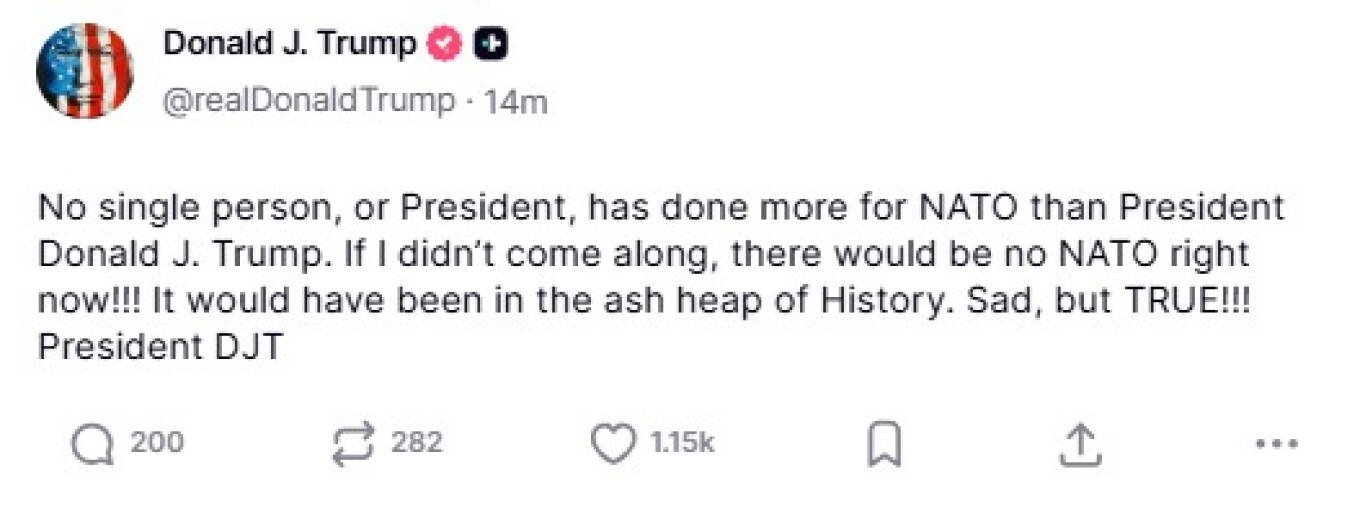Click the black plus badge beside name
This screenshot has height=514, width=1360.
490,44
